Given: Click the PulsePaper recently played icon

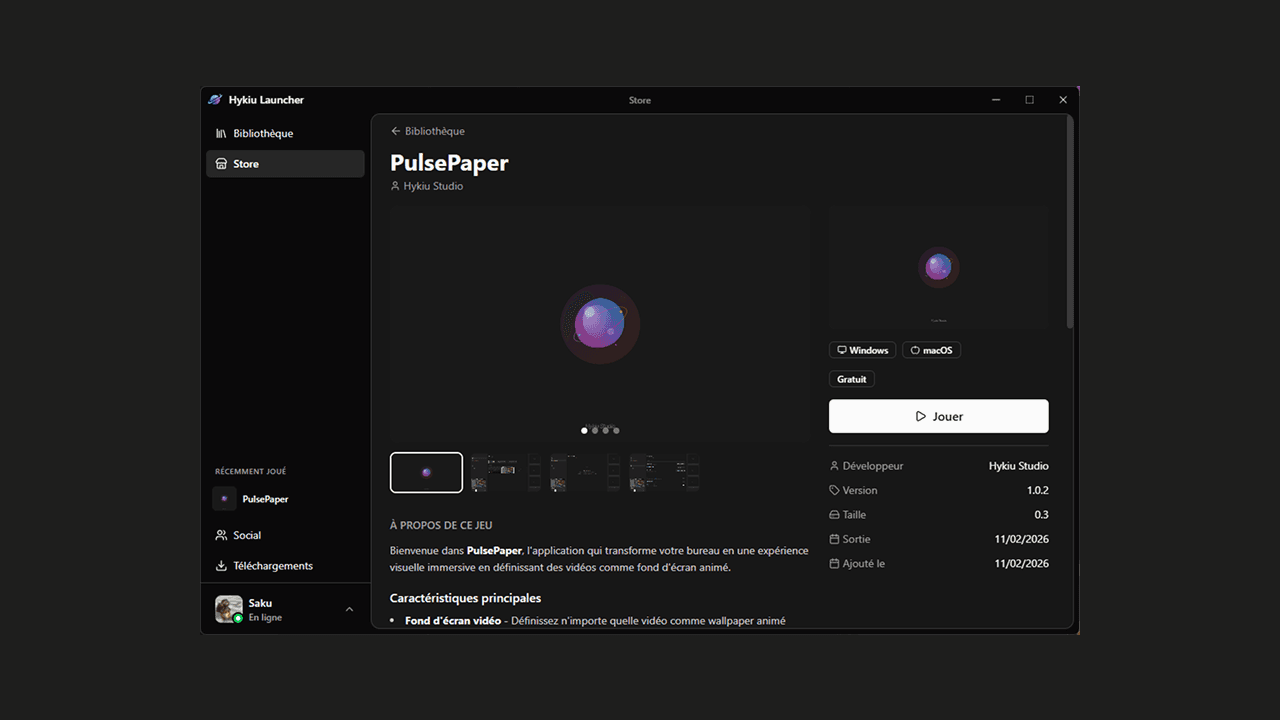Looking at the screenshot, I should click(224, 499).
